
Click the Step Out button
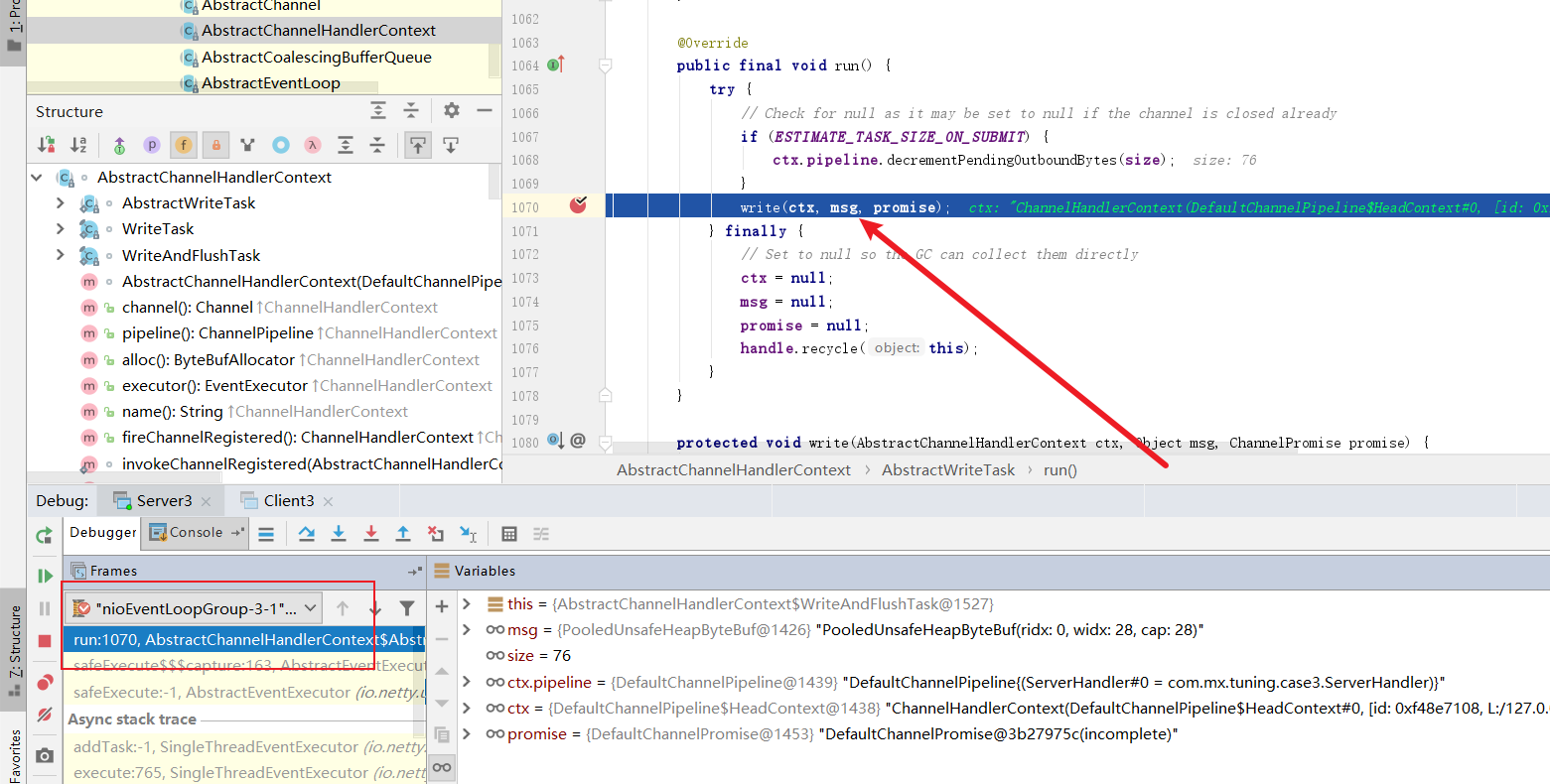tap(403, 534)
